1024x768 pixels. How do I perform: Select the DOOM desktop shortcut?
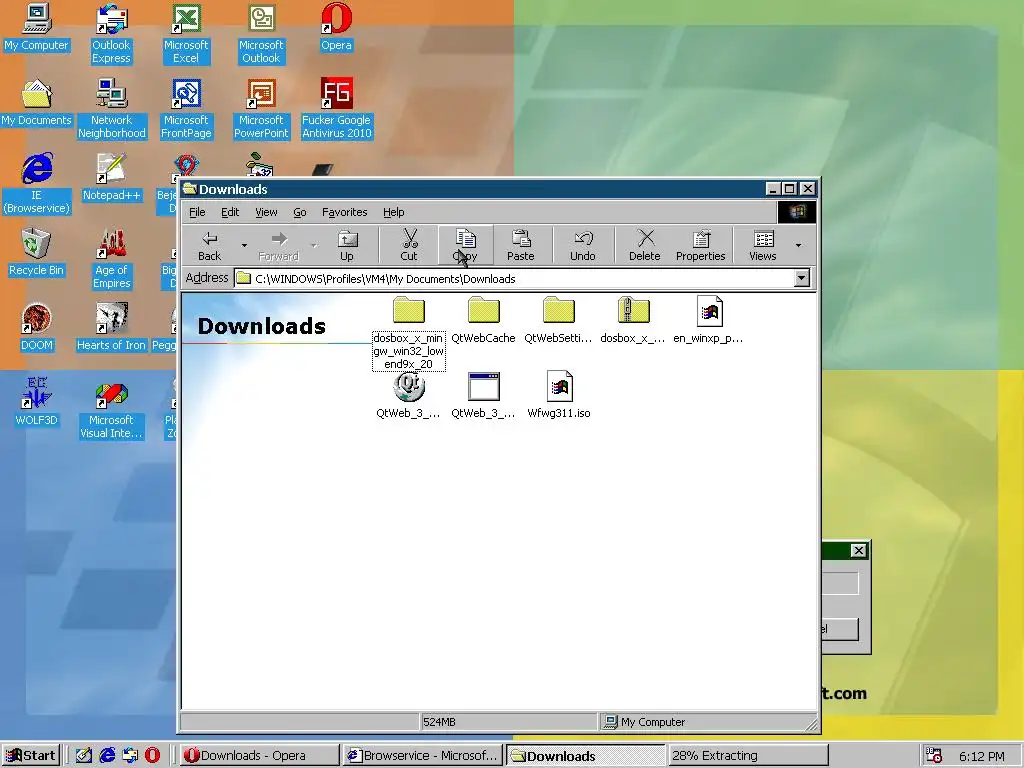[x=36, y=328]
